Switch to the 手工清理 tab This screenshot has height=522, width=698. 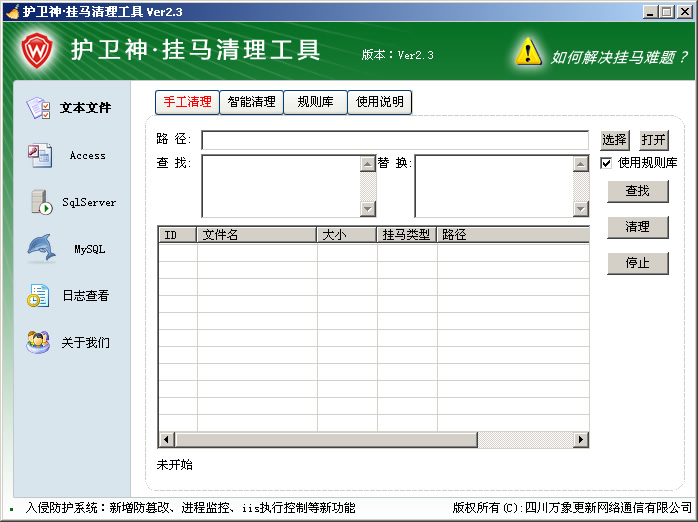pyautogui.click(x=187, y=102)
